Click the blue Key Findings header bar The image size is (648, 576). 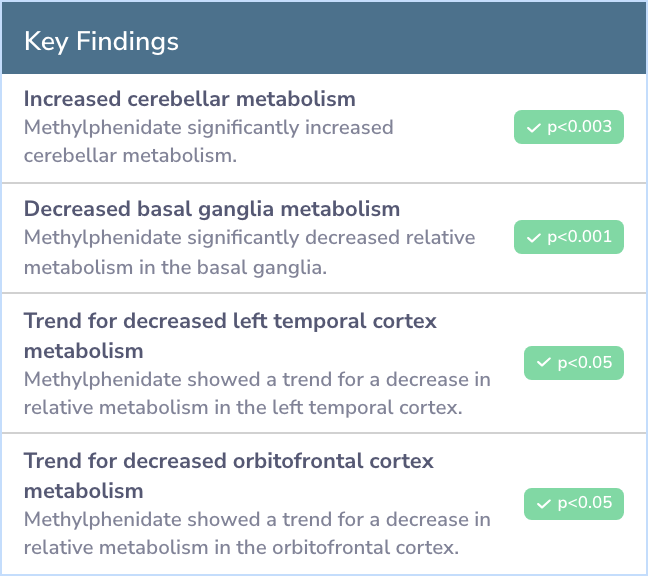[x=324, y=38]
